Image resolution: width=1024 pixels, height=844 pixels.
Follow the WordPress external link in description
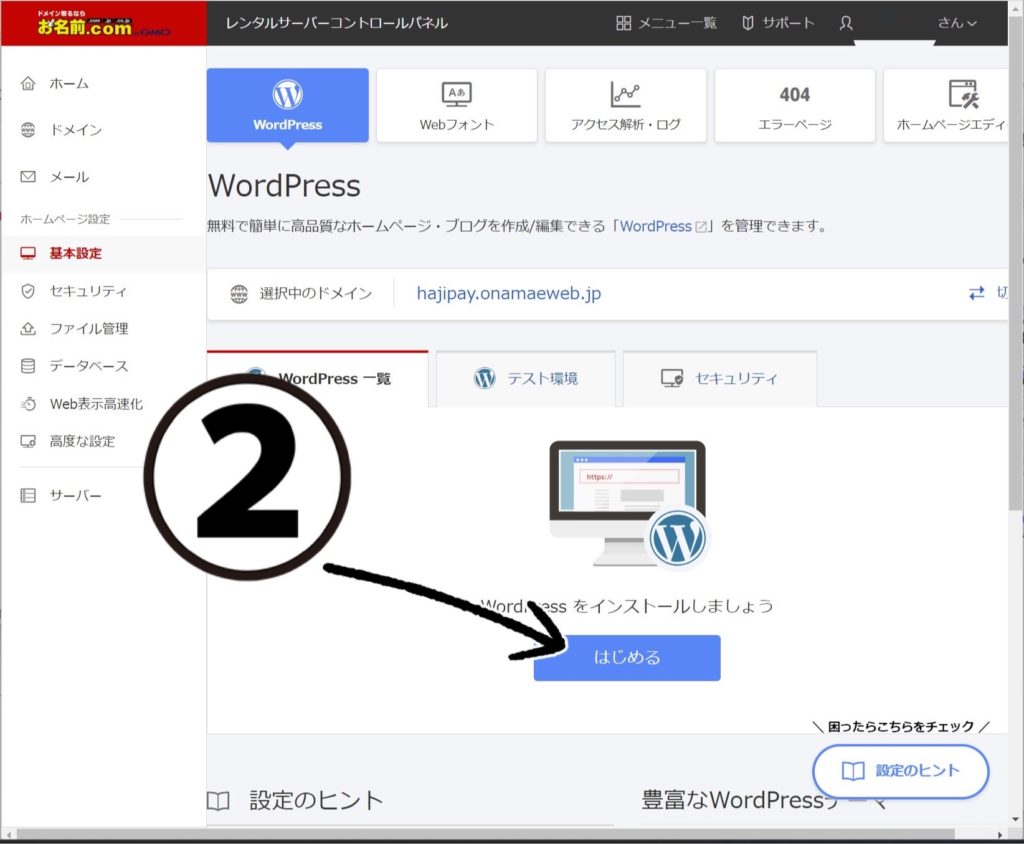(664, 226)
